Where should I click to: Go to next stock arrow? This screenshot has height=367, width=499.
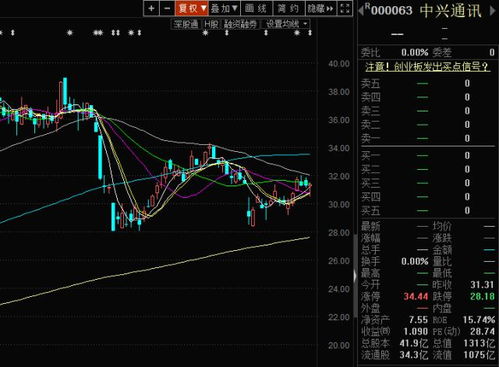coord(492,11)
